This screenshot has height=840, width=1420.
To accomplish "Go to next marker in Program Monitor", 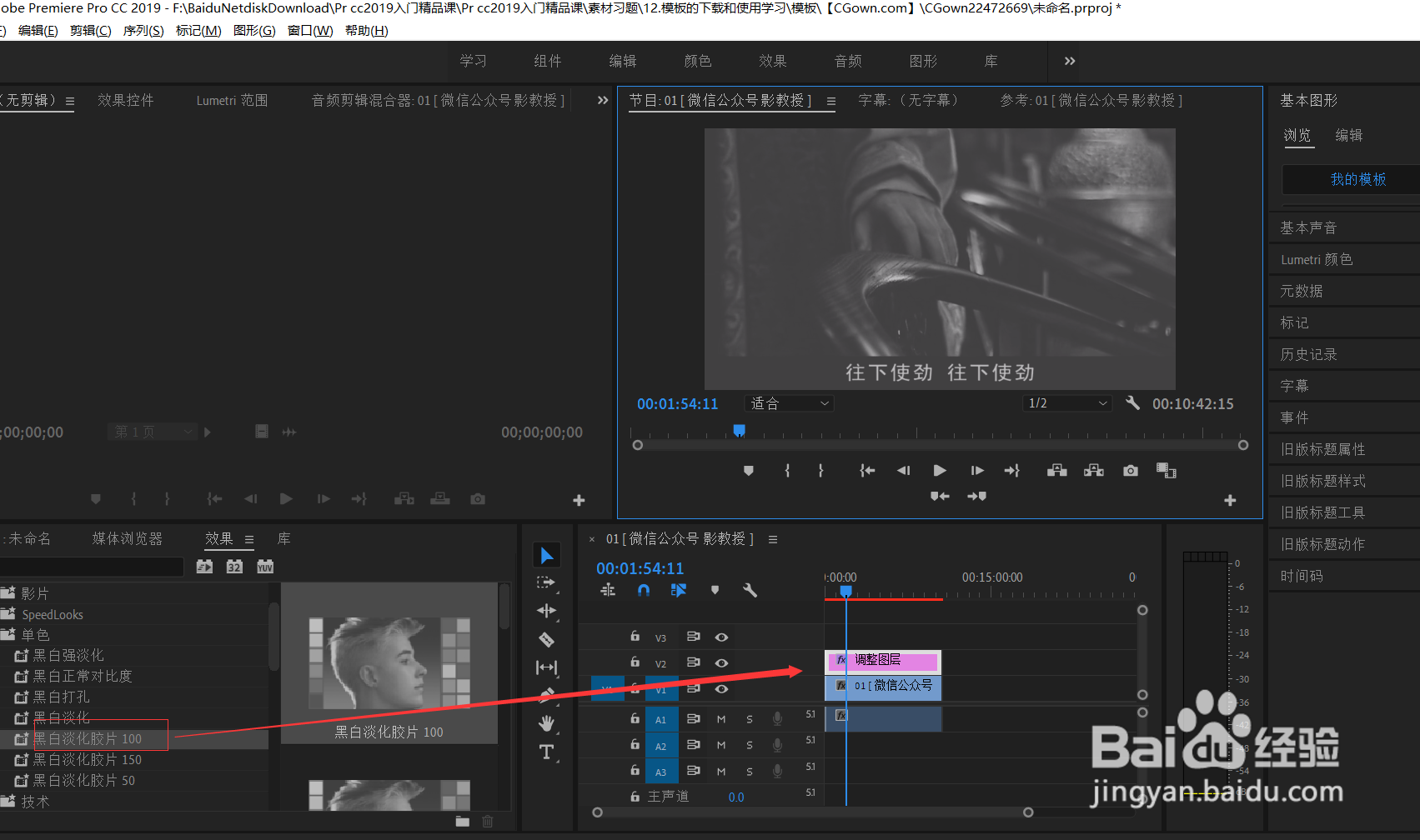I will point(976,497).
